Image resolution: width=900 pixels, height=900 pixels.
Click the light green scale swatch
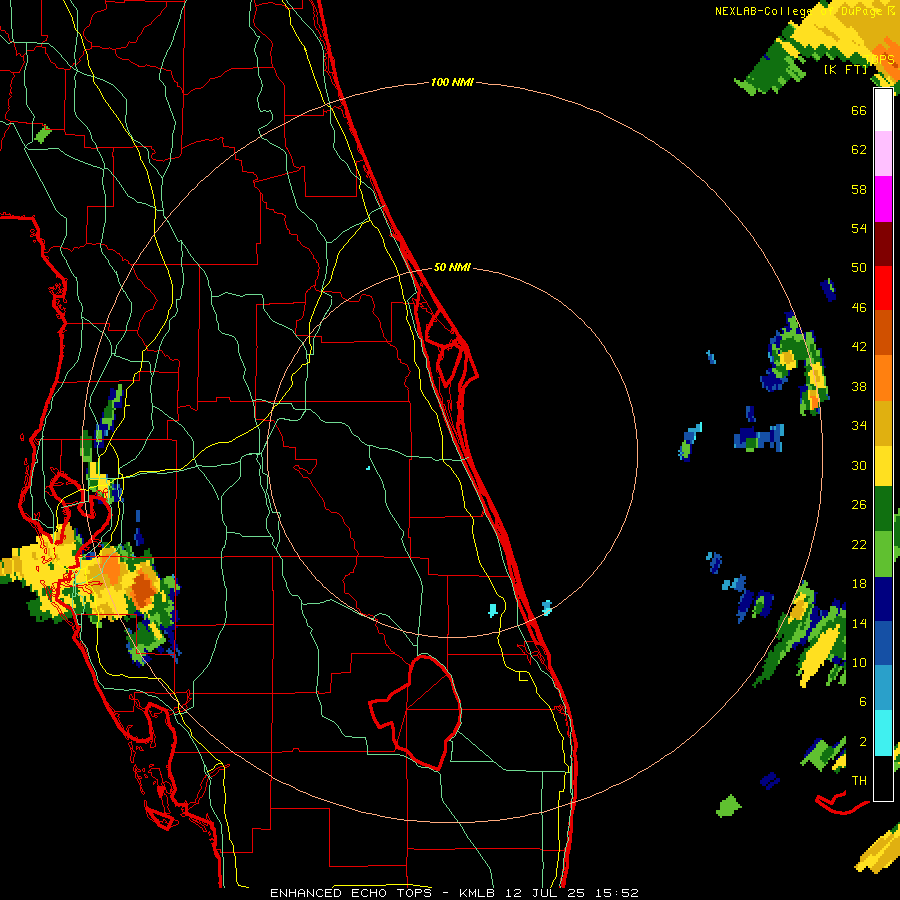pyautogui.click(x=883, y=554)
